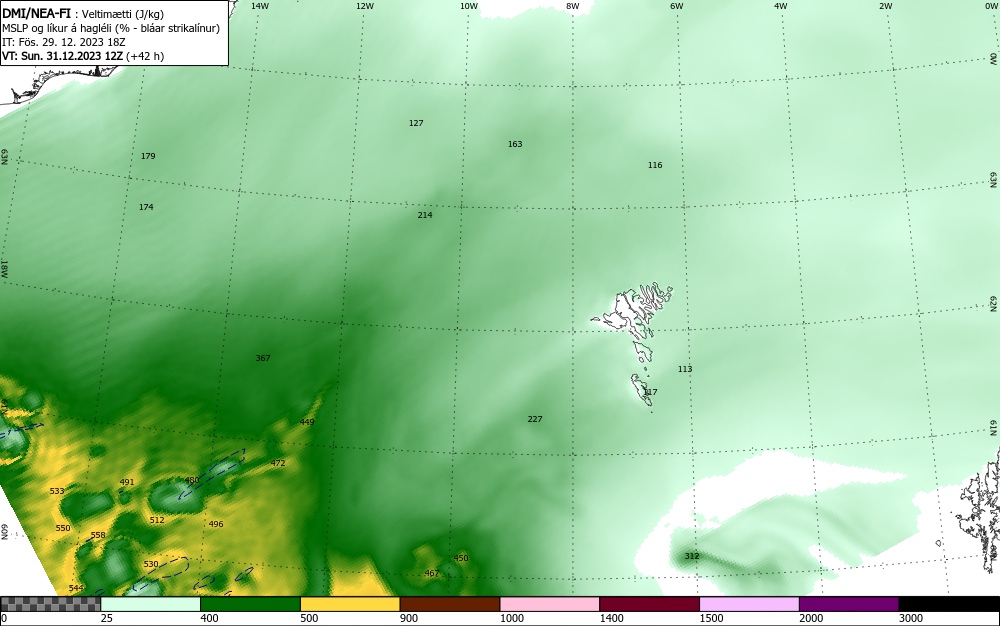The height and width of the screenshot is (626, 1000).
Task: Pick the dark maroon 1400–1500 legend swatch
Action: pyautogui.click(x=649, y=604)
